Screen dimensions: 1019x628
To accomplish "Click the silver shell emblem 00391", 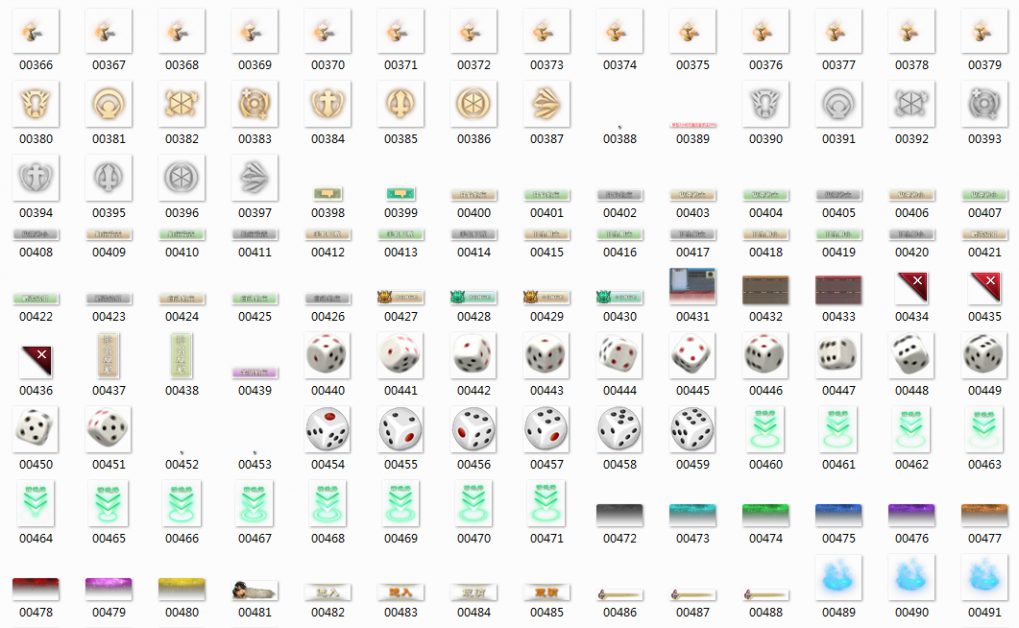I will (839, 104).
